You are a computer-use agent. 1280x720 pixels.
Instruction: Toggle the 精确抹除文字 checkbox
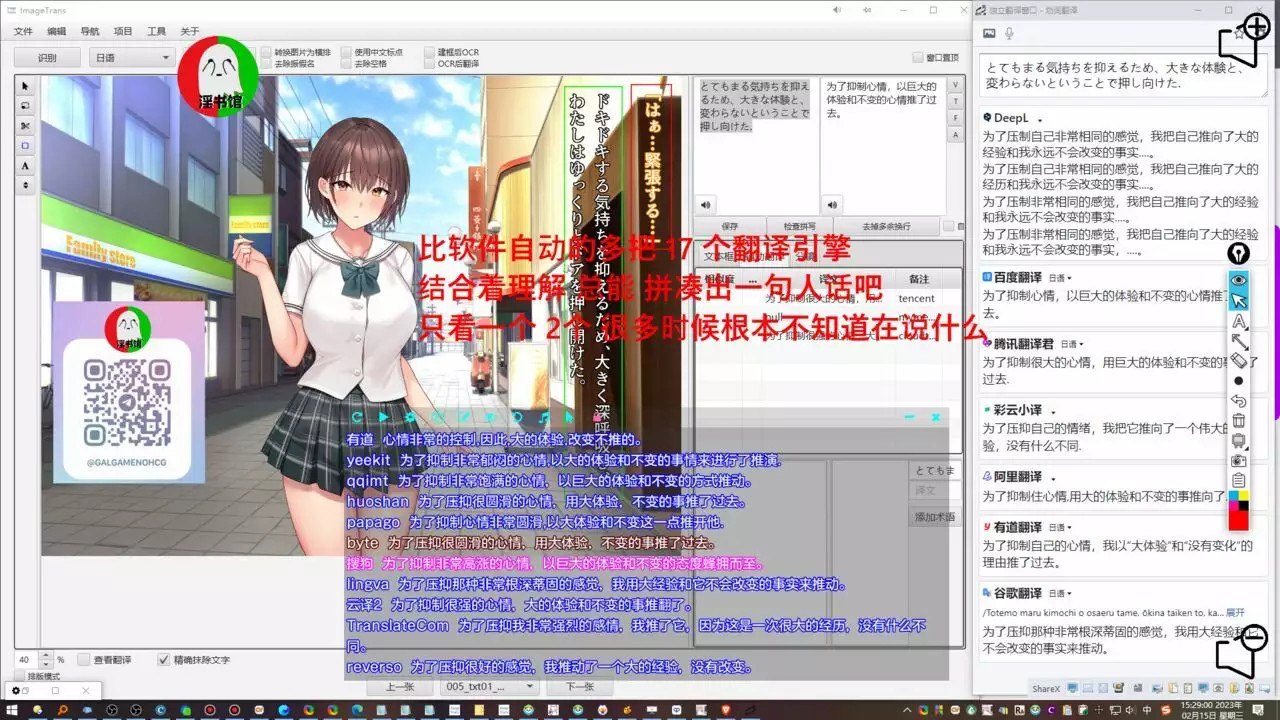(x=164, y=660)
